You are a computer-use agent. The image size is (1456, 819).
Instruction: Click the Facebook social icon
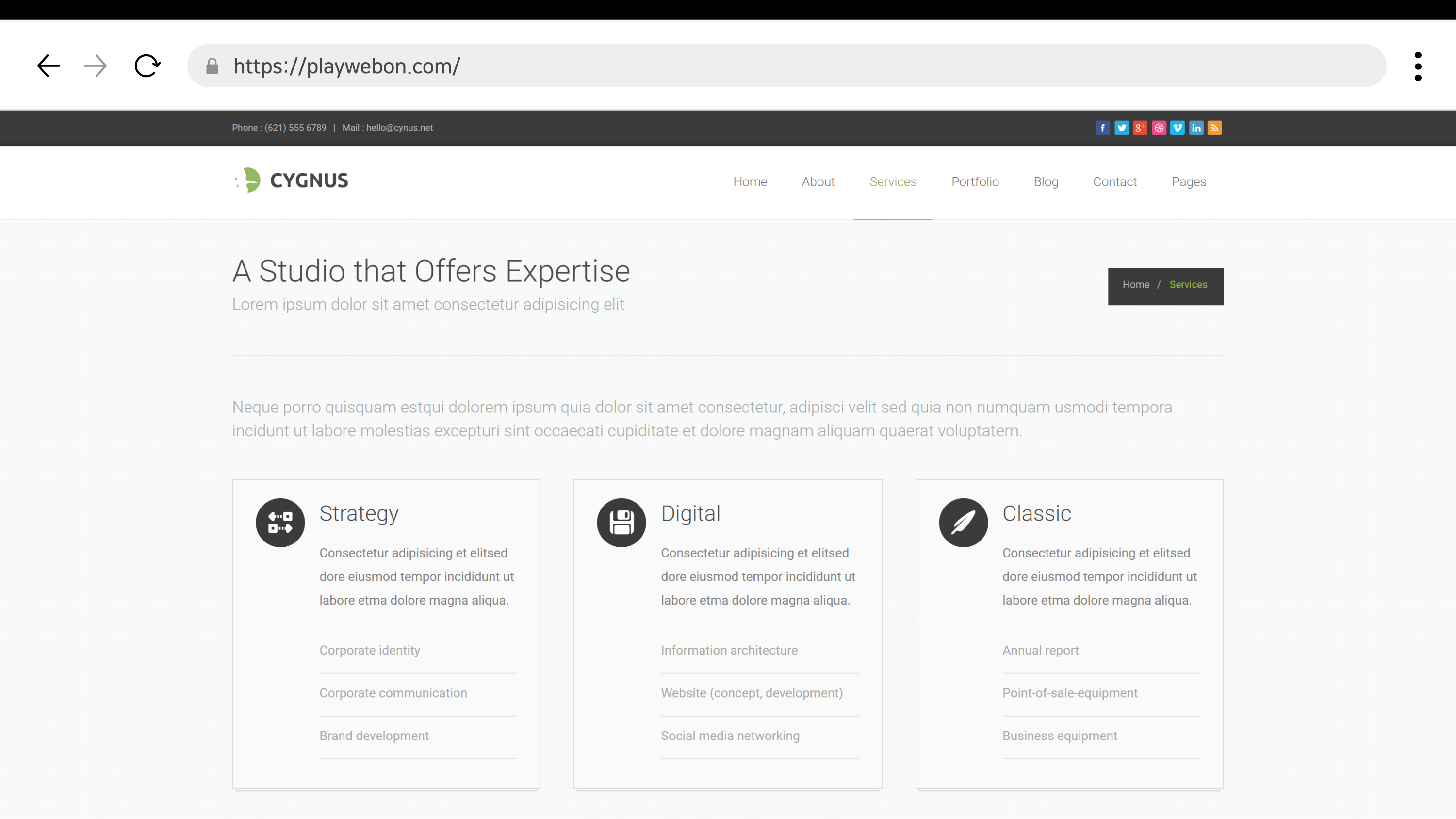[x=1102, y=128]
